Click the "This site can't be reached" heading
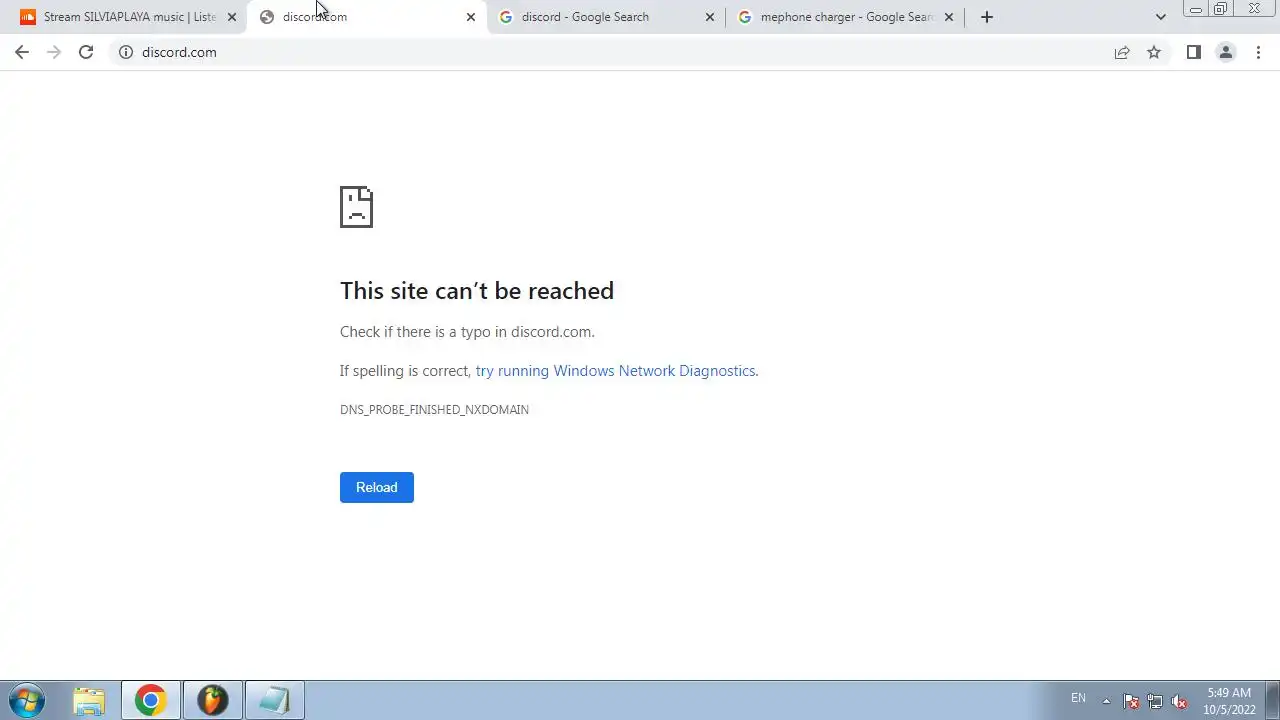Screen dimensions: 1280x720 477,291
